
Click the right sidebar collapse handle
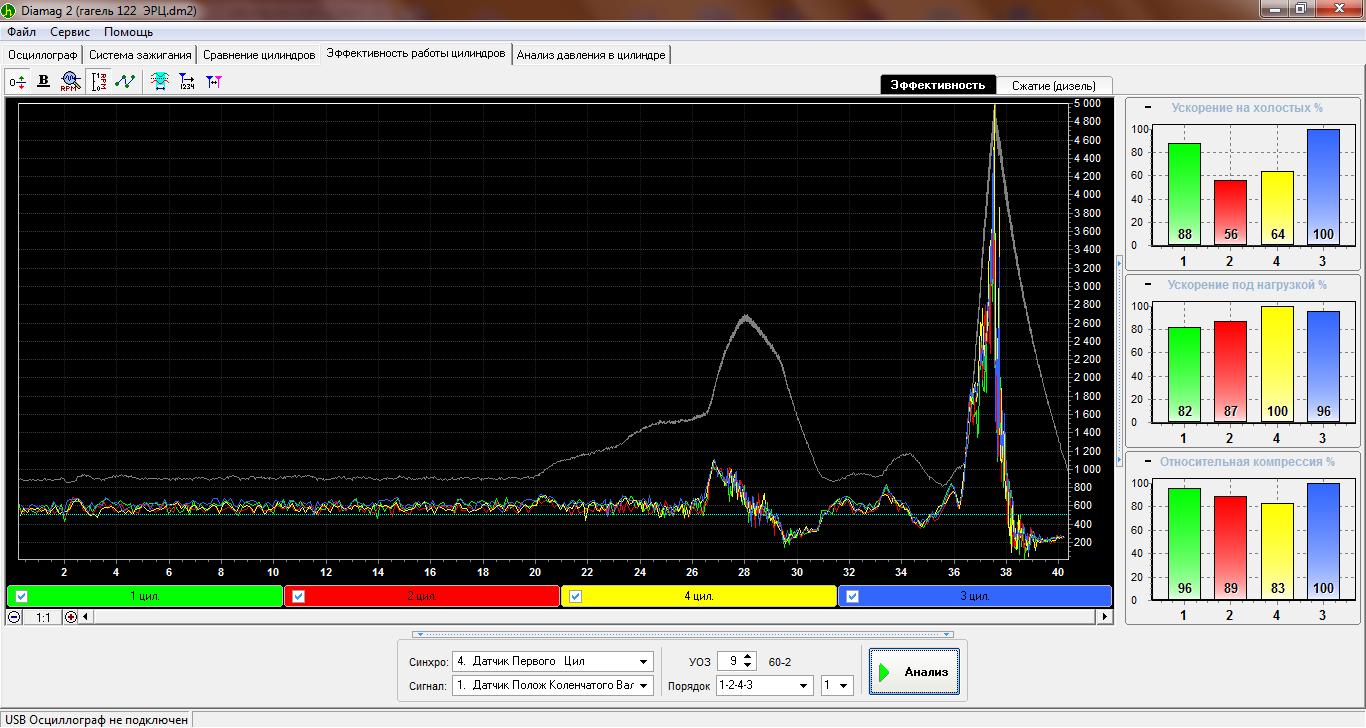click(x=1119, y=362)
